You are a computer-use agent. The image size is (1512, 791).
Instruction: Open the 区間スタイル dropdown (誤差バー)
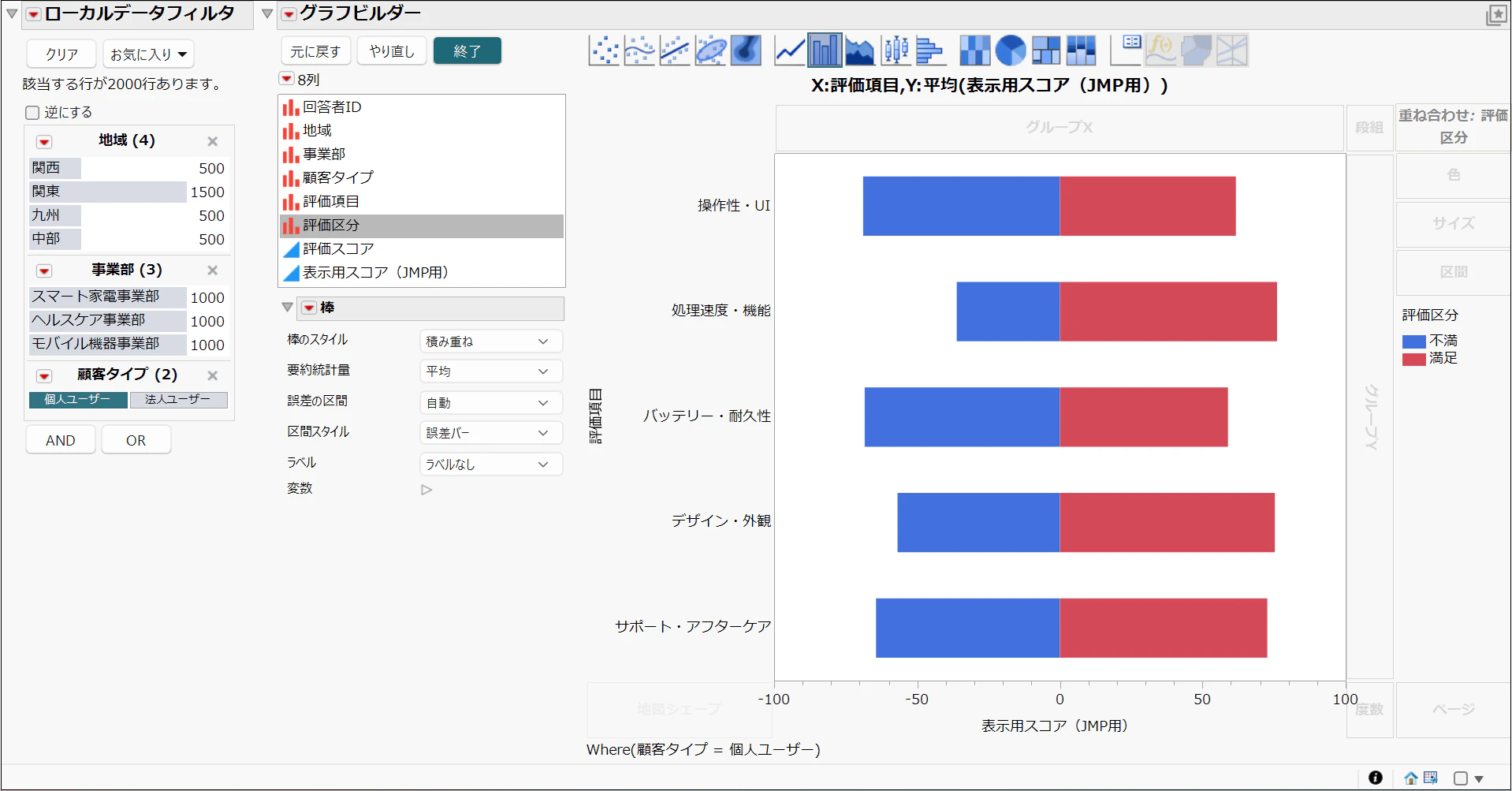491,433
